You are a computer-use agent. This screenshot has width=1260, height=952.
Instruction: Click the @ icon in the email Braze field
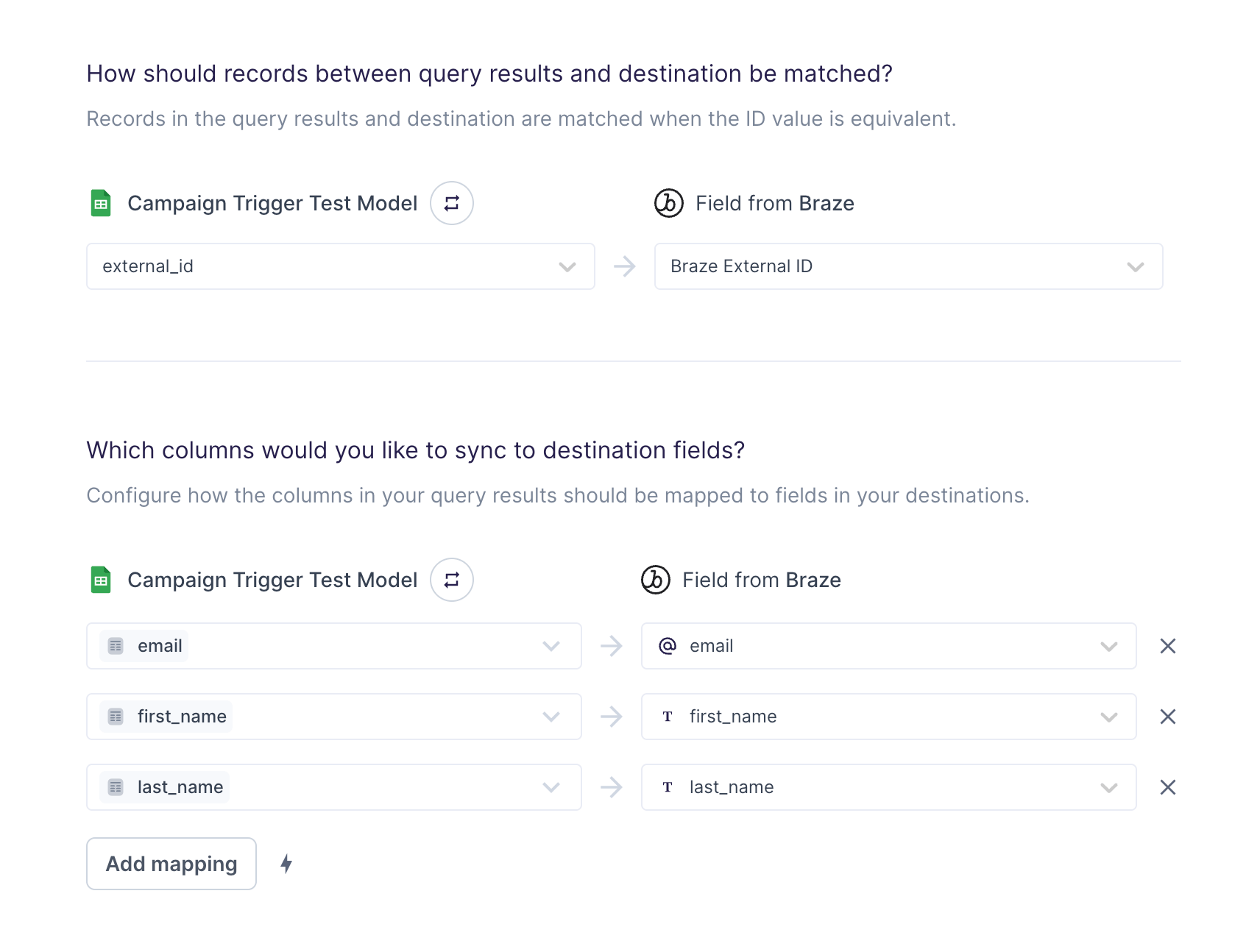coord(668,646)
